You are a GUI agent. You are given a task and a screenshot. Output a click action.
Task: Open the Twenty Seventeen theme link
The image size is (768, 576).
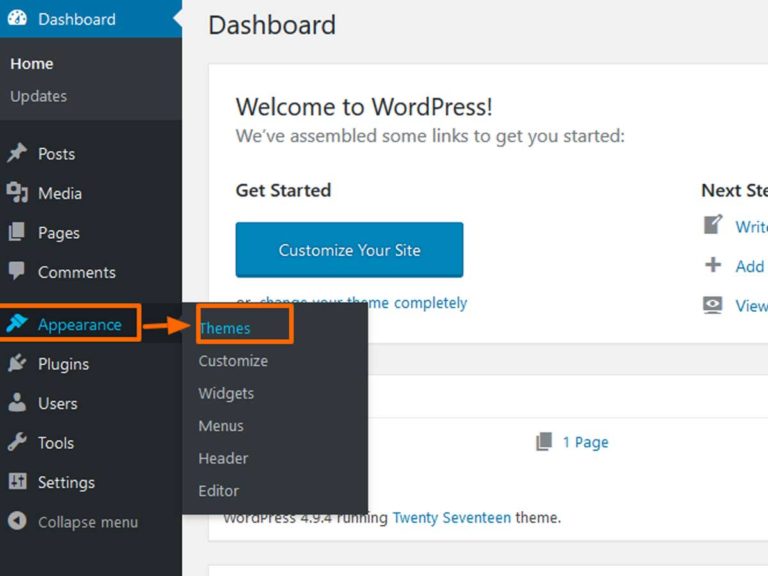(452, 518)
